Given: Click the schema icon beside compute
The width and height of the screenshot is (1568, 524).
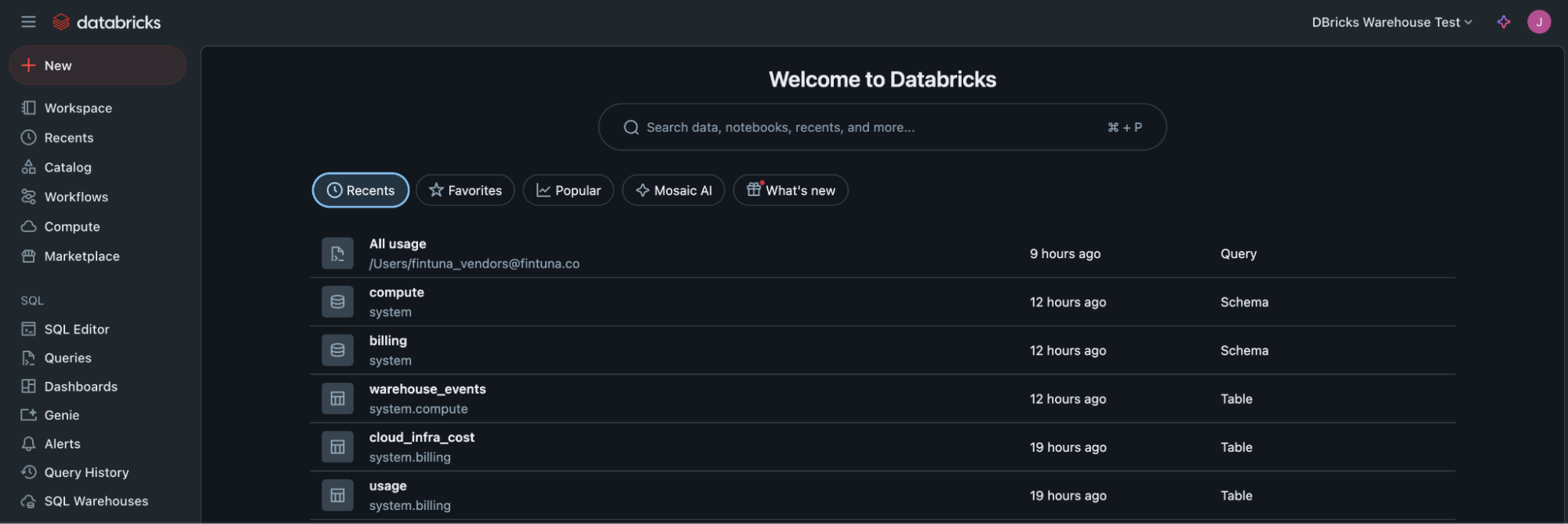Looking at the screenshot, I should click(x=337, y=302).
